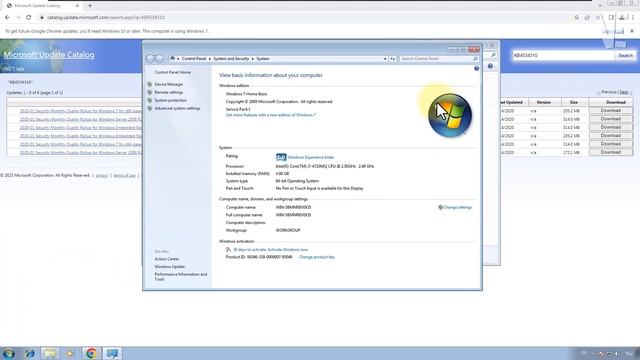The image size is (640, 360).
Task: Go to Control Panel Home
Action: [x=173, y=72]
